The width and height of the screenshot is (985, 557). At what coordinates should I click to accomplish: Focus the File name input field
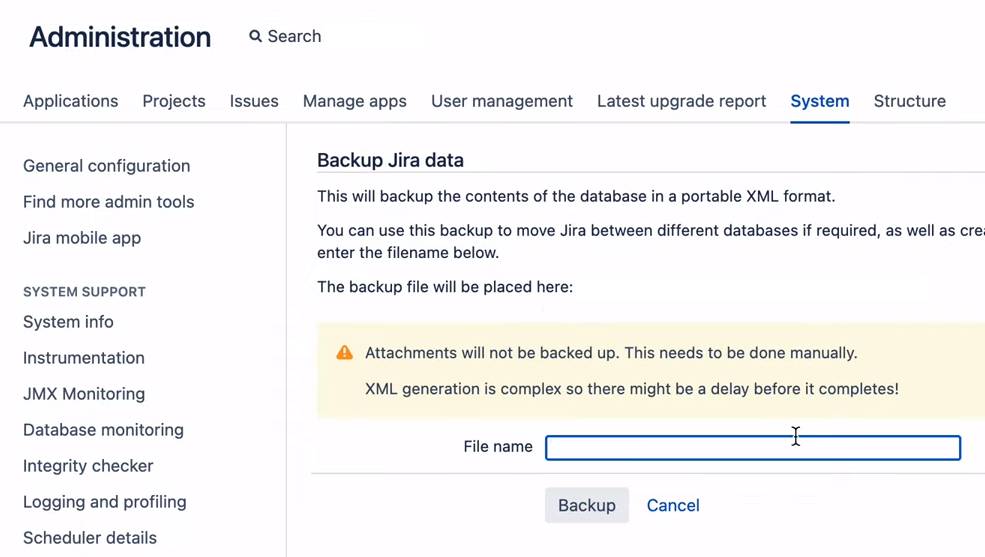[x=753, y=448]
